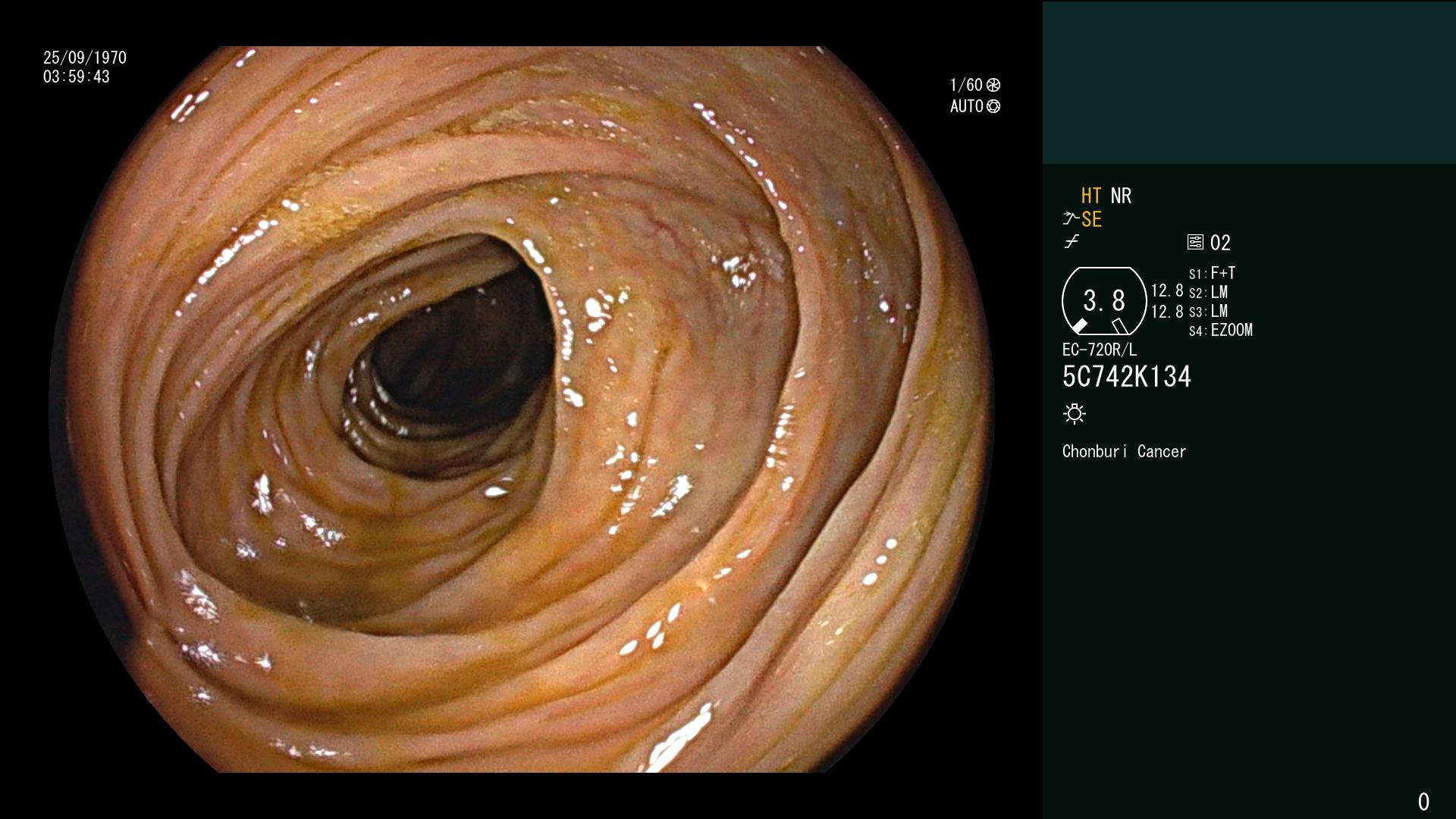Image resolution: width=1456 pixels, height=819 pixels.
Task: Click the scope tip diagram showing 3.8
Action: point(1104,301)
